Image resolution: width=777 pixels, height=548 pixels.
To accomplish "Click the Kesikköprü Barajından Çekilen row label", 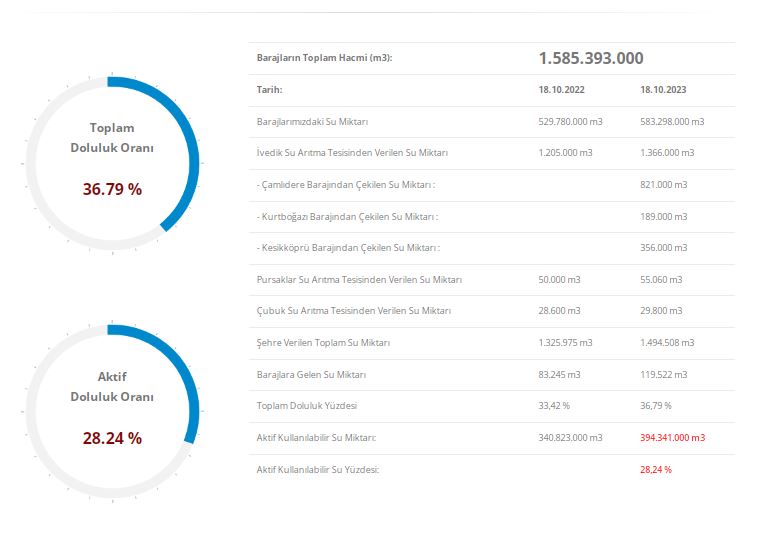I will point(348,248).
